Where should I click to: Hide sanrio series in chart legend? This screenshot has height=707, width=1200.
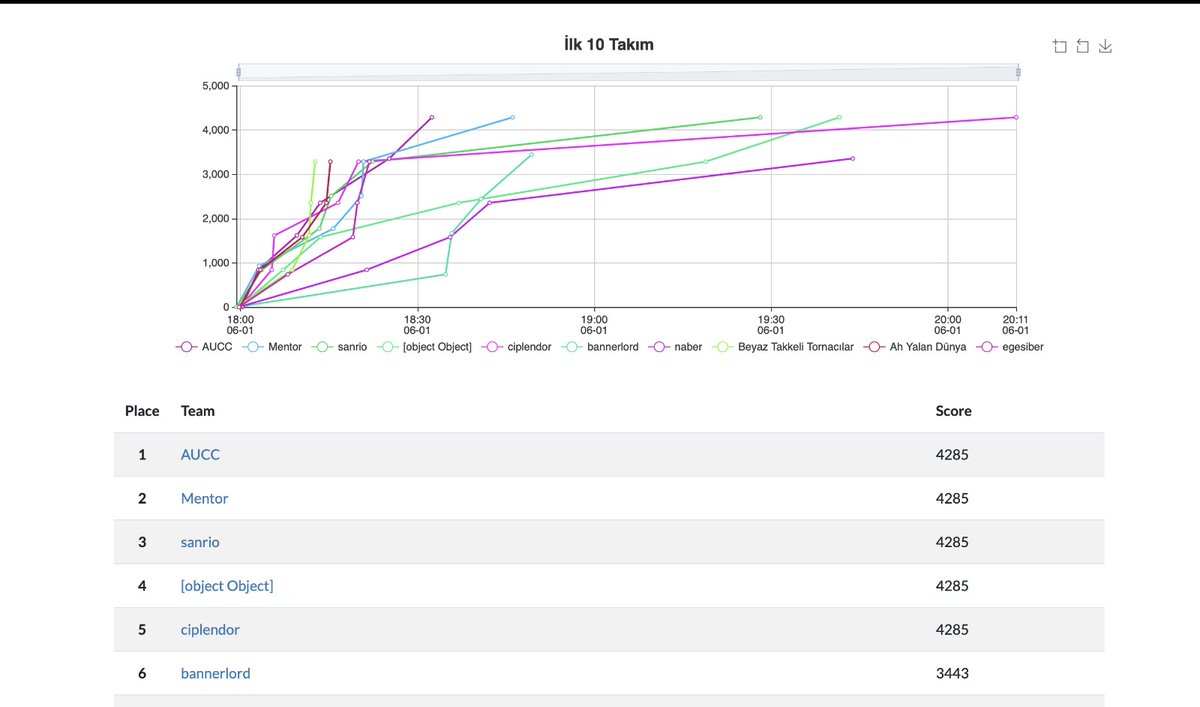click(x=340, y=347)
